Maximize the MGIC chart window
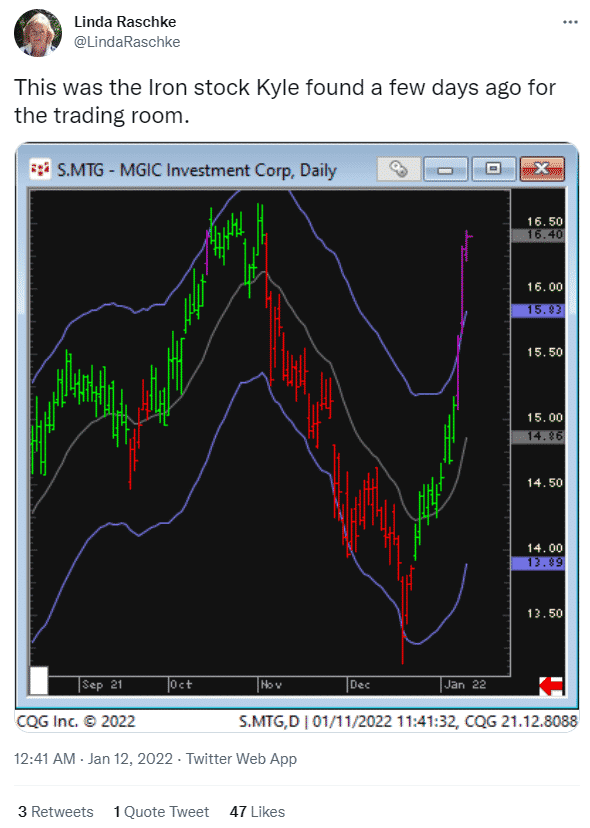Viewport: 590px width, 828px height. click(x=493, y=170)
